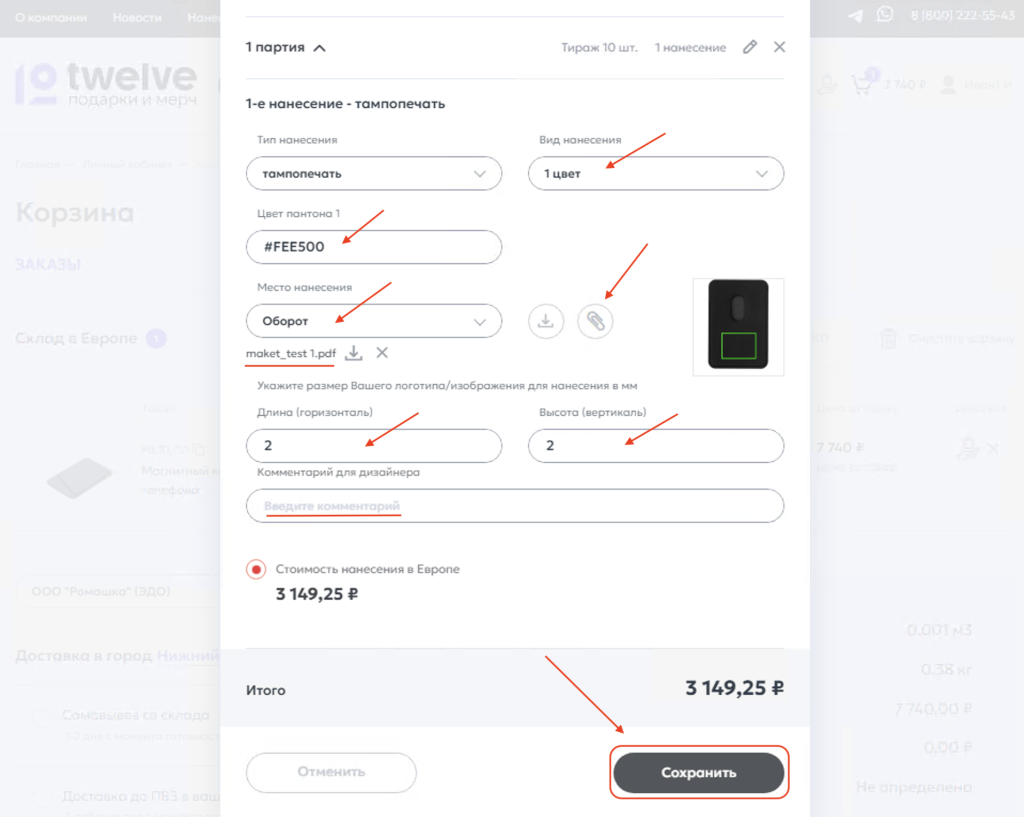Remove batch 1 with the X icon

(x=779, y=47)
